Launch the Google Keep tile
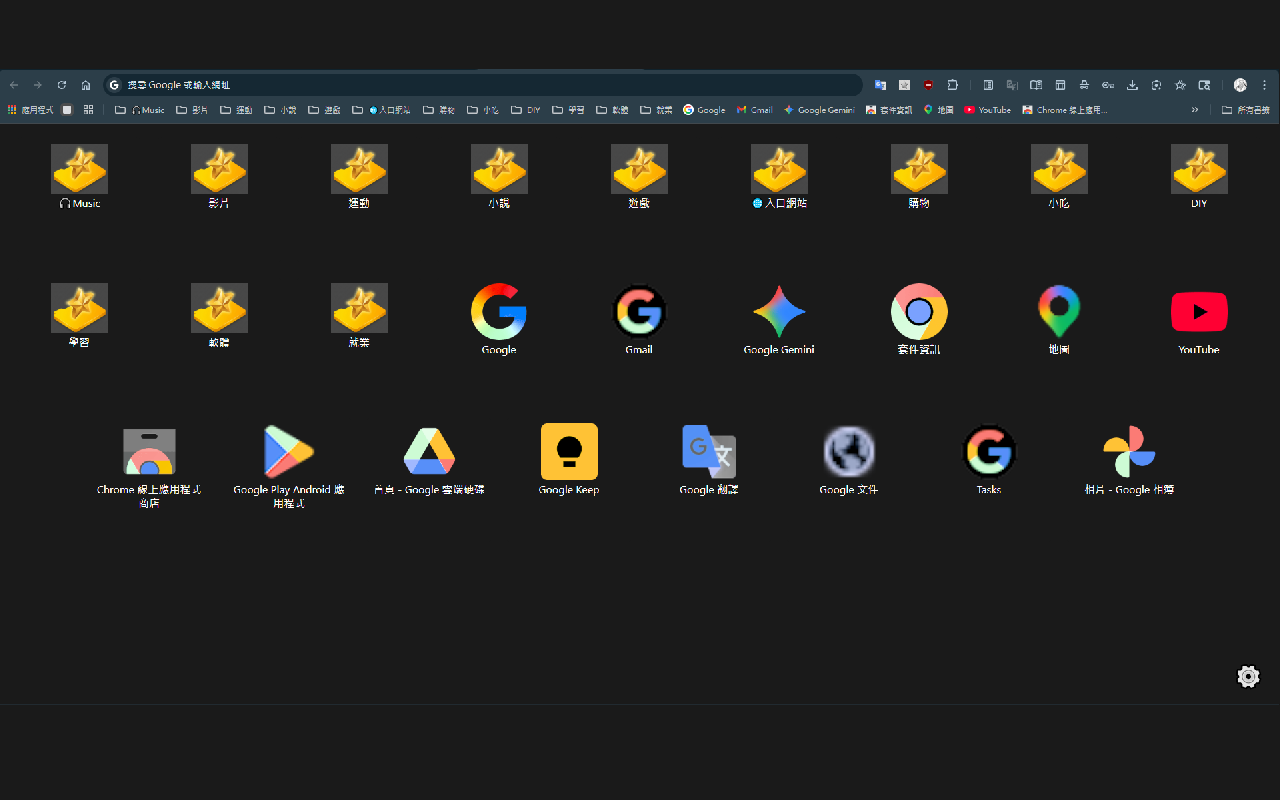This screenshot has width=1280, height=800. pyautogui.click(x=569, y=459)
